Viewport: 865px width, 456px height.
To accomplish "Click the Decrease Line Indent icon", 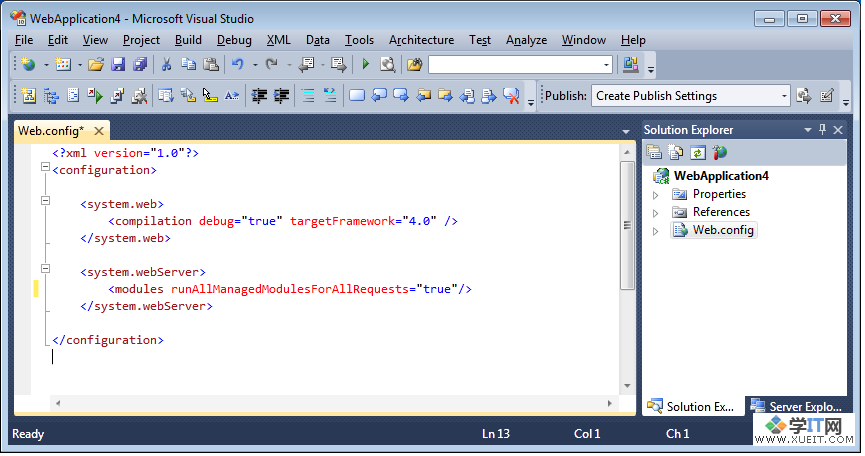I will [259, 96].
